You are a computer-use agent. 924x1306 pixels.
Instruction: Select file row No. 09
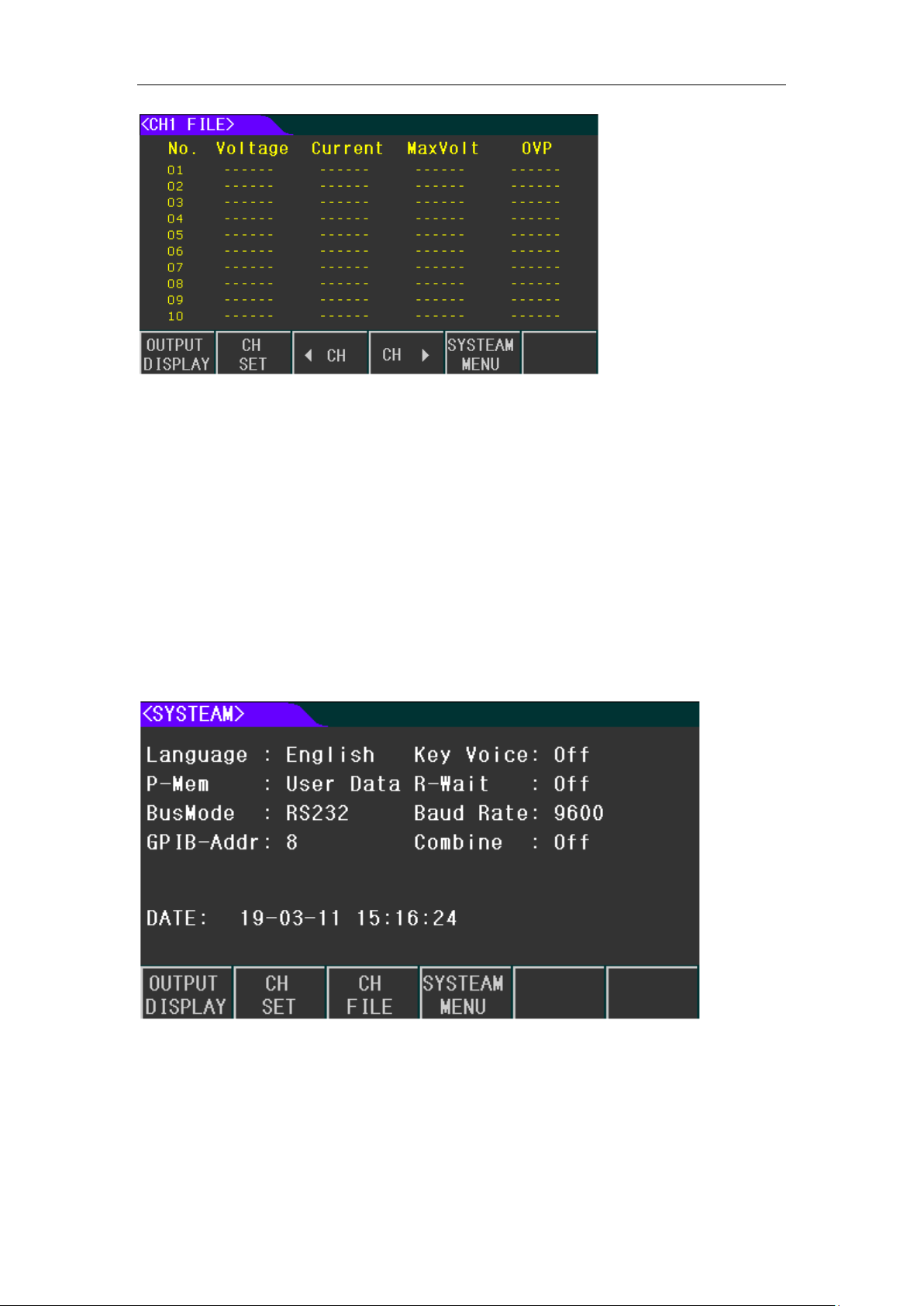click(364, 300)
